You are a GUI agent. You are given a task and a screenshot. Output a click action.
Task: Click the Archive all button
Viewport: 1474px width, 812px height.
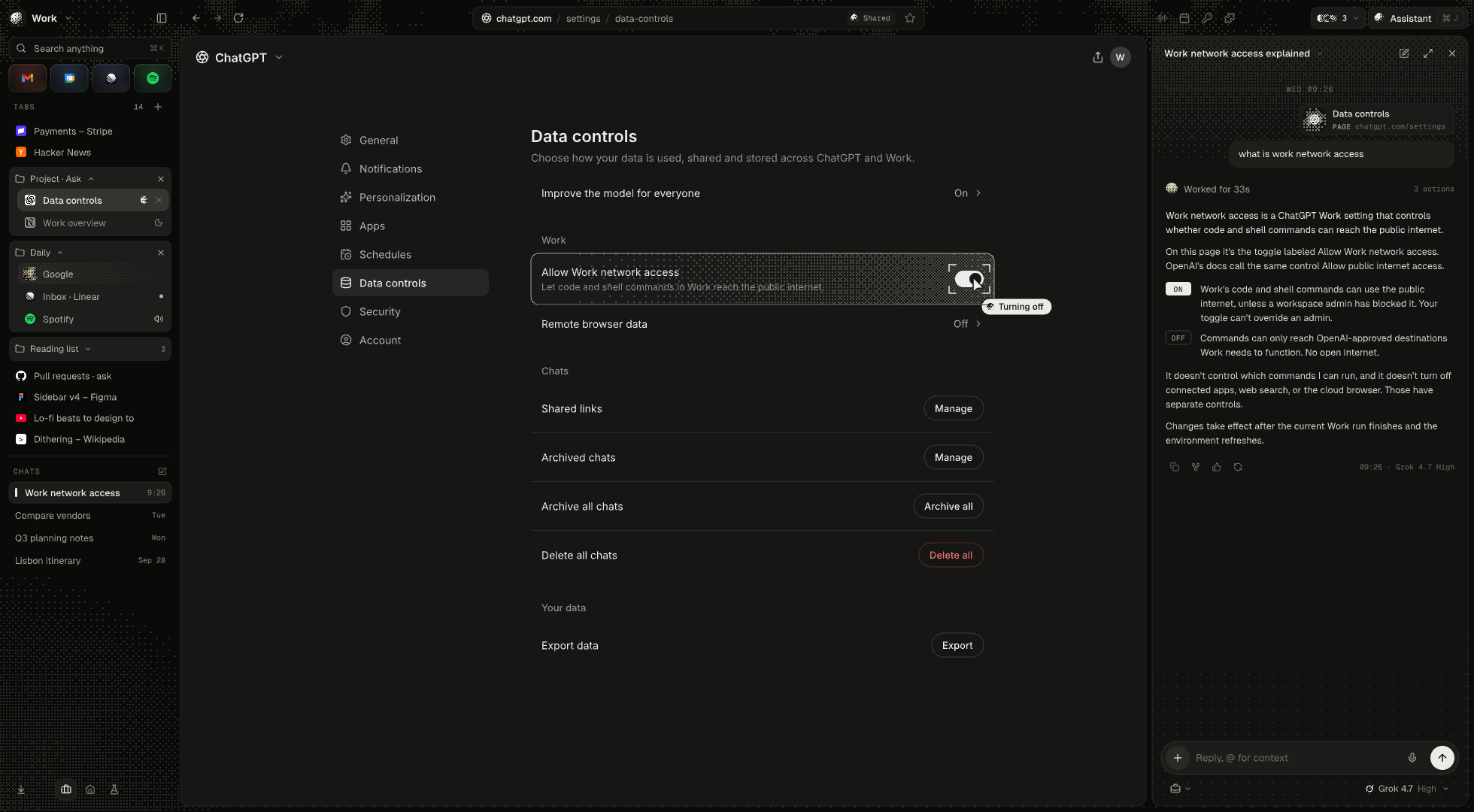(x=948, y=506)
